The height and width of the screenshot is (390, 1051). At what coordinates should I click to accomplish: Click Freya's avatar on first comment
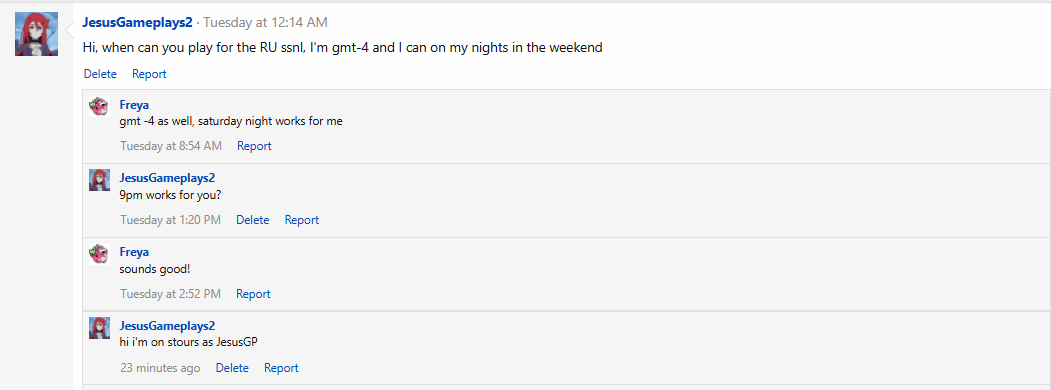[99, 107]
